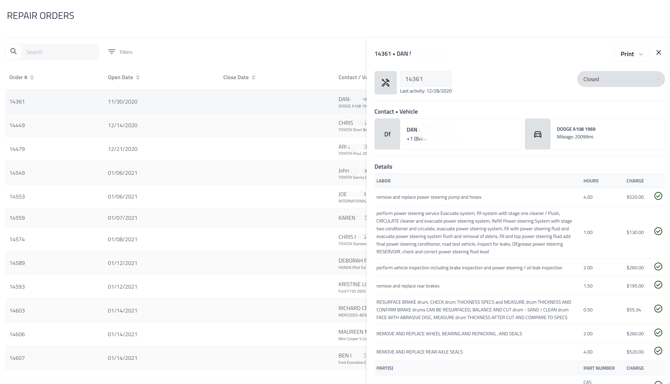The image size is (670, 384).
Task: Click contact DEBORAH in list
Action: click(x=352, y=261)
